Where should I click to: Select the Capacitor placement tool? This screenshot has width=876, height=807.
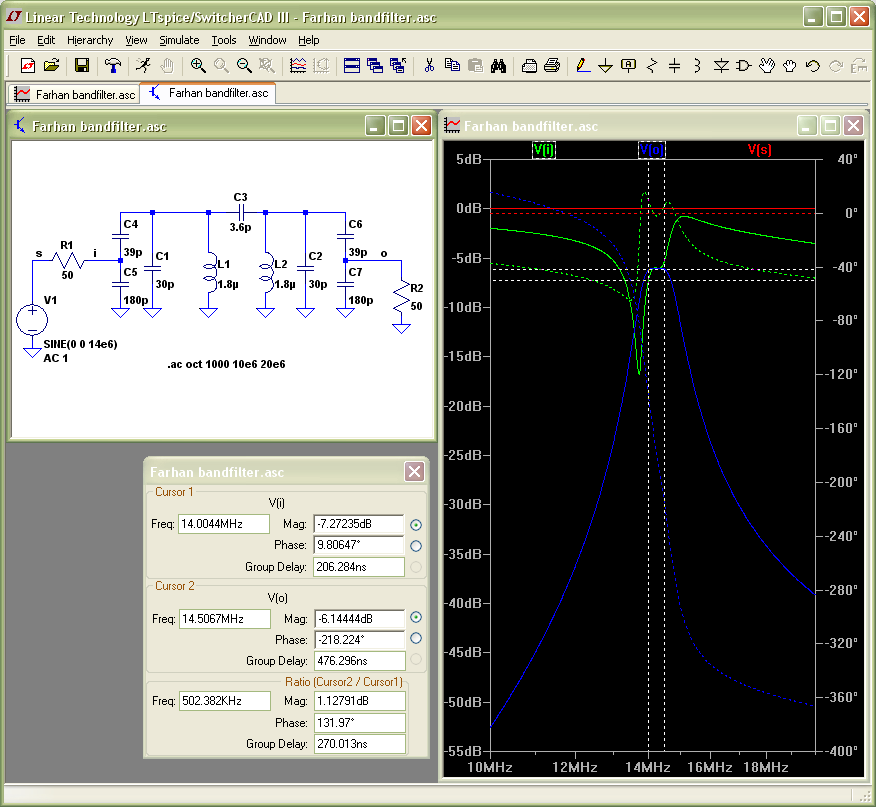(674, 66)
